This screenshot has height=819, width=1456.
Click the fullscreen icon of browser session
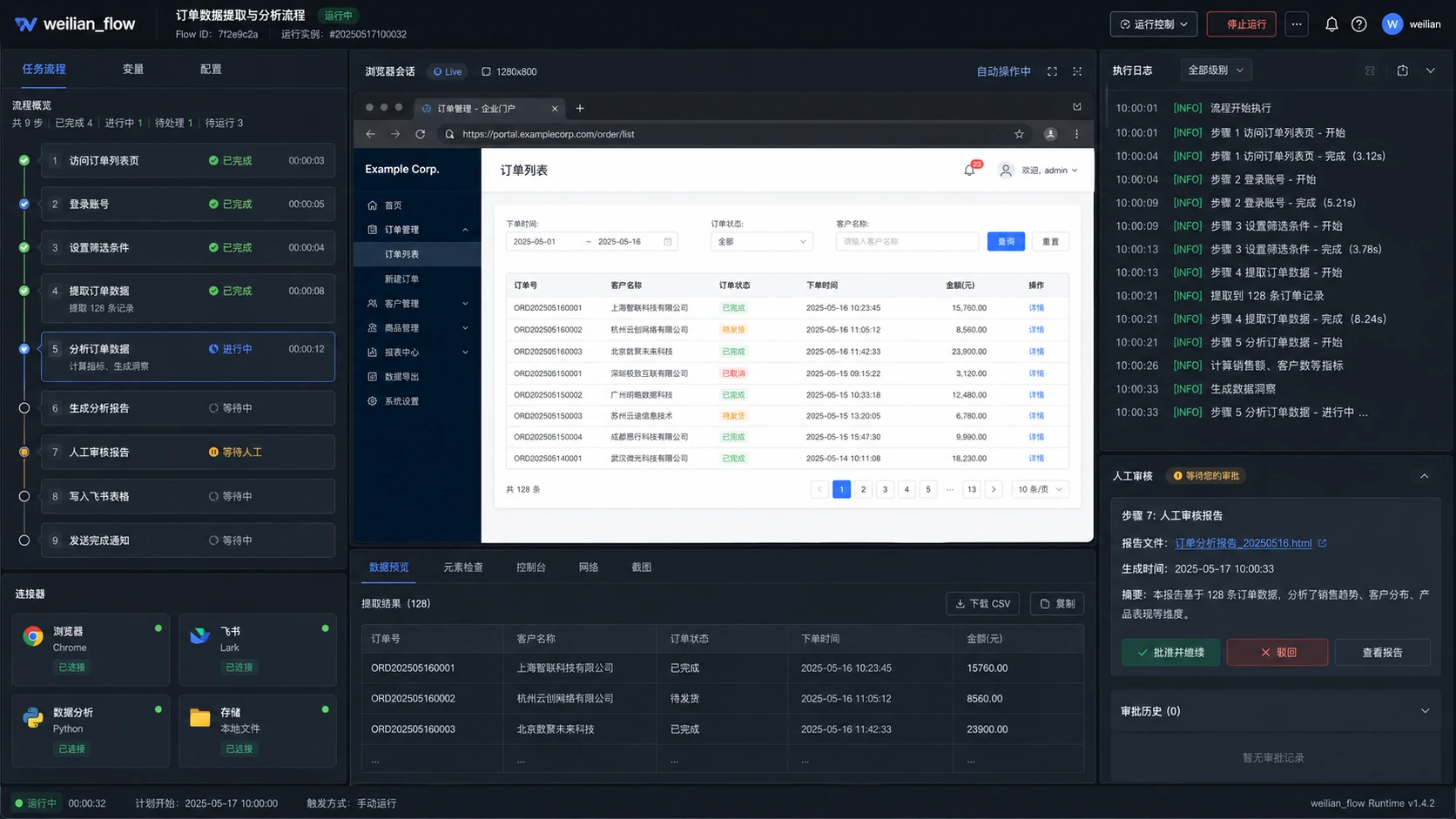[1052, 71]
